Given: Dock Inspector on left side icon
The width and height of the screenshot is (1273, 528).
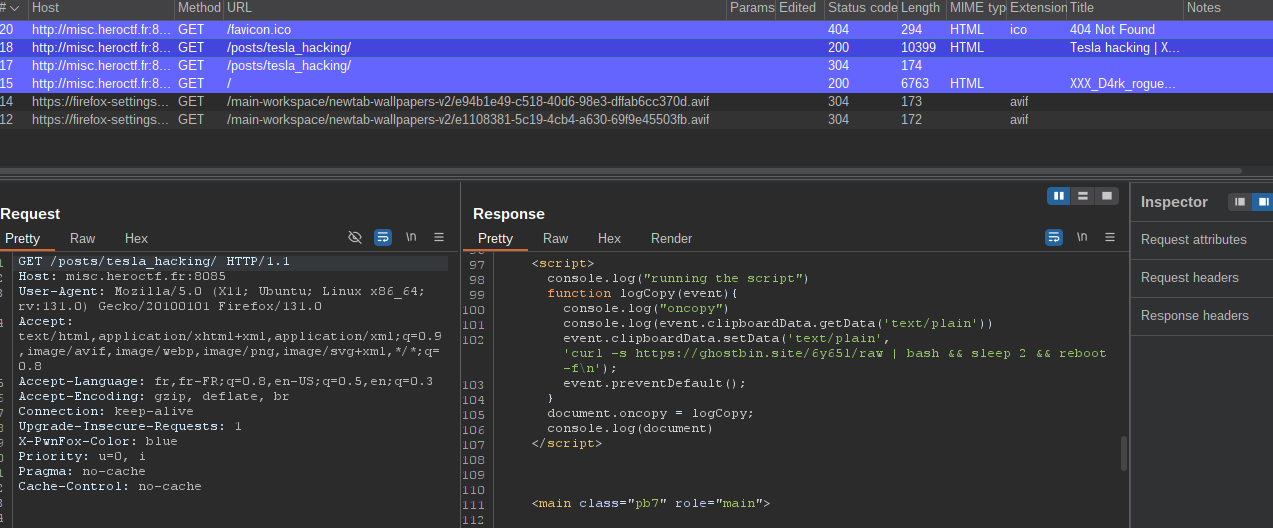Looking at the screenshot, I should [1240, 202].
